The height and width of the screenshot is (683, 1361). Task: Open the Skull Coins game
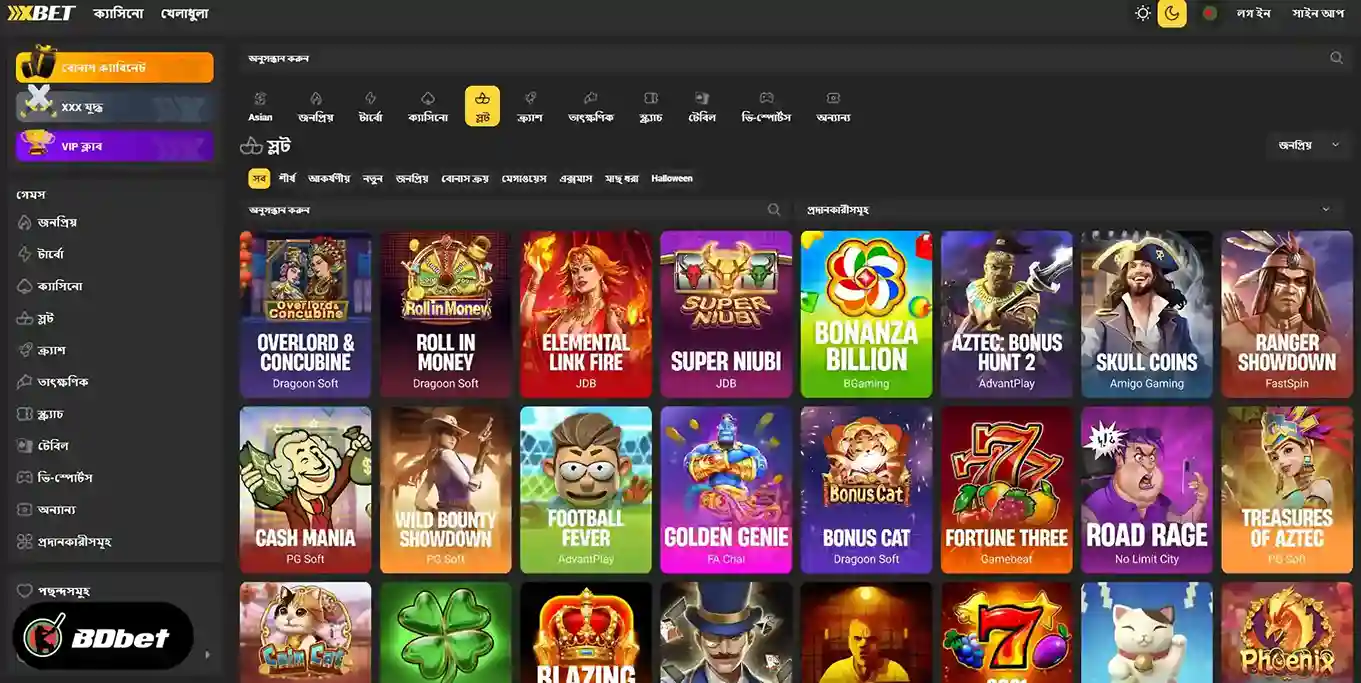tap(1147, 314)
